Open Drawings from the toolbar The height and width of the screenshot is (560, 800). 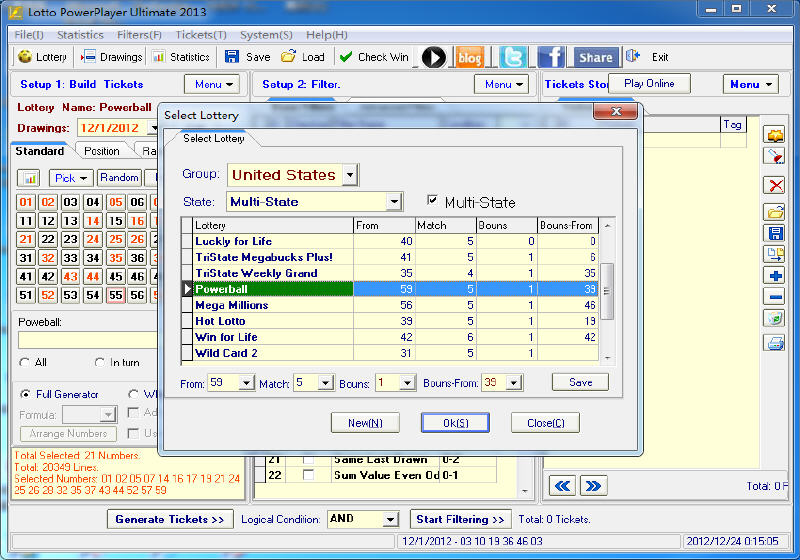112,57
